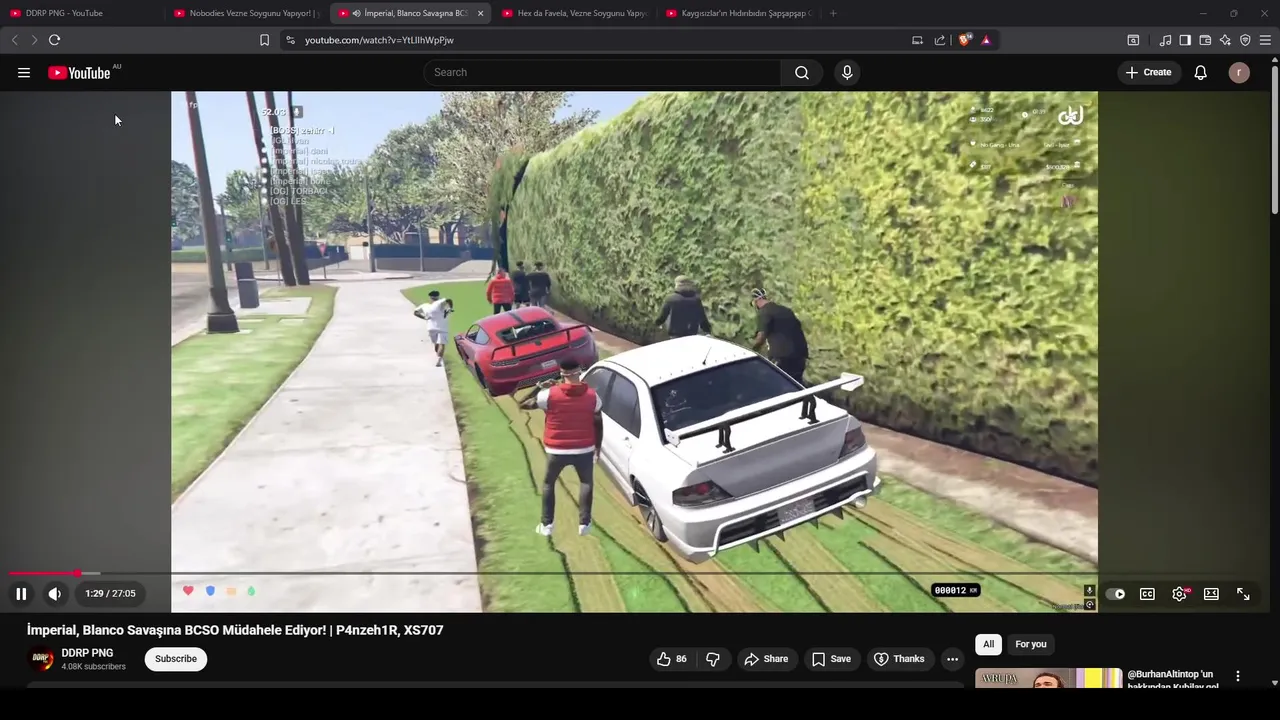
Task: Pause the video
Action: point(21,594)
